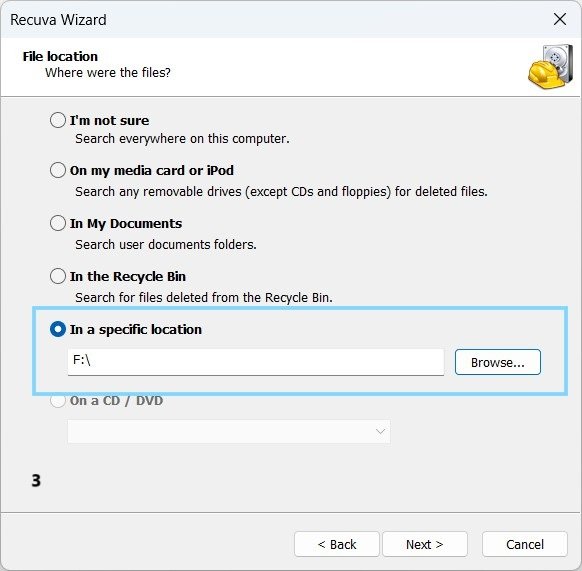Select the "I'm not sure" radio option
This screenshot has height=571, width=582.
pos(58,120)
